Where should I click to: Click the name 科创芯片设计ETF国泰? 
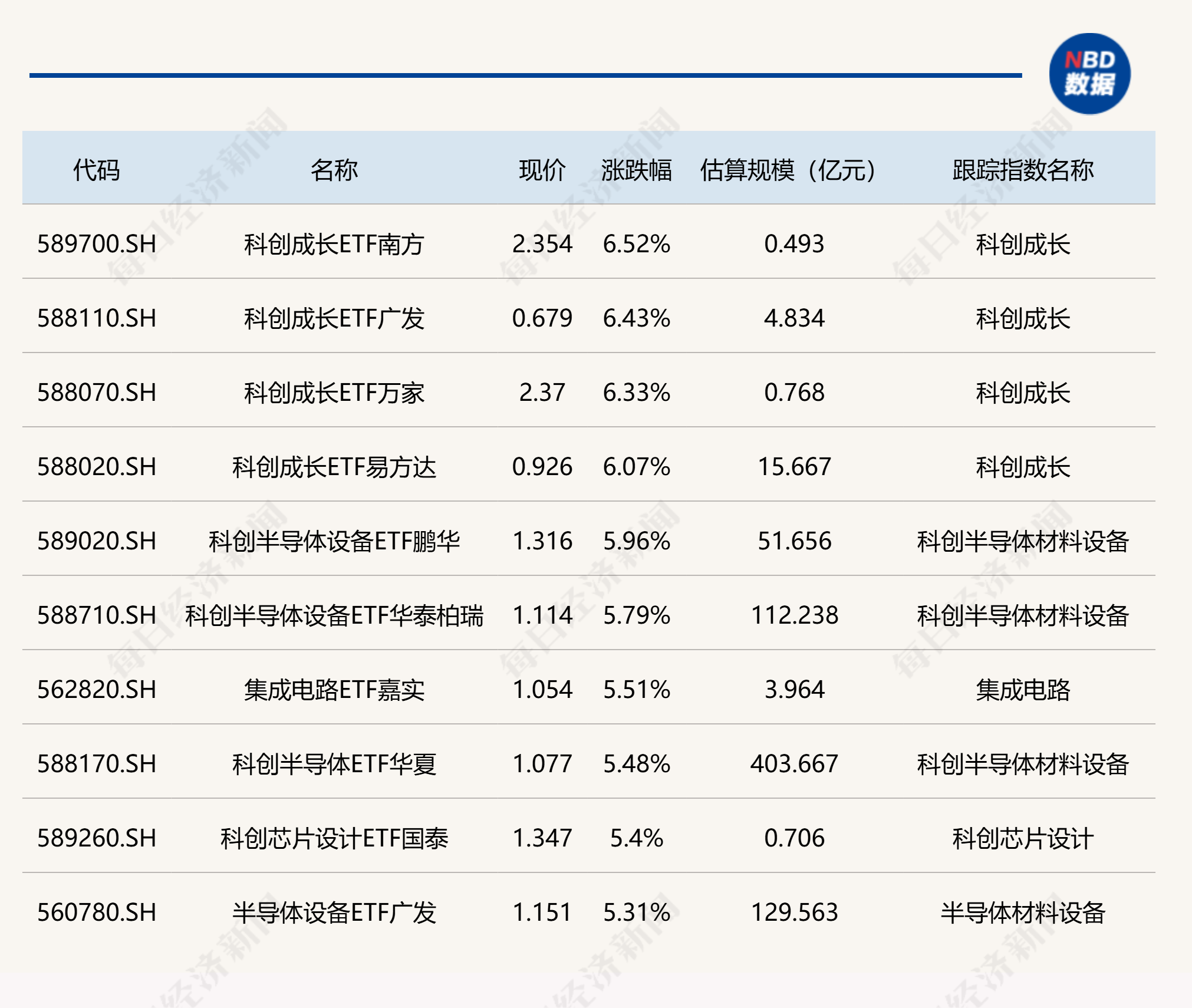[334, 838]
